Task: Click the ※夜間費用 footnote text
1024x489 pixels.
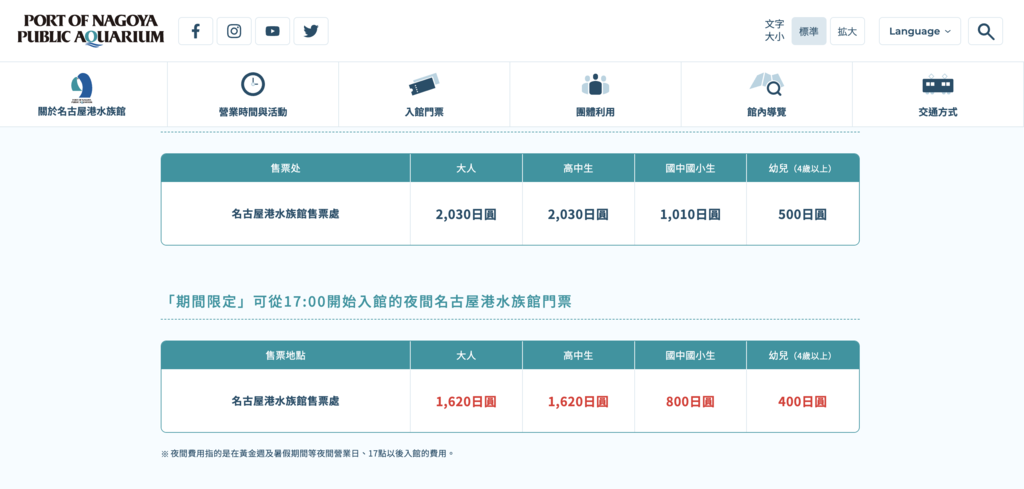Action: (x=307, y=453)
